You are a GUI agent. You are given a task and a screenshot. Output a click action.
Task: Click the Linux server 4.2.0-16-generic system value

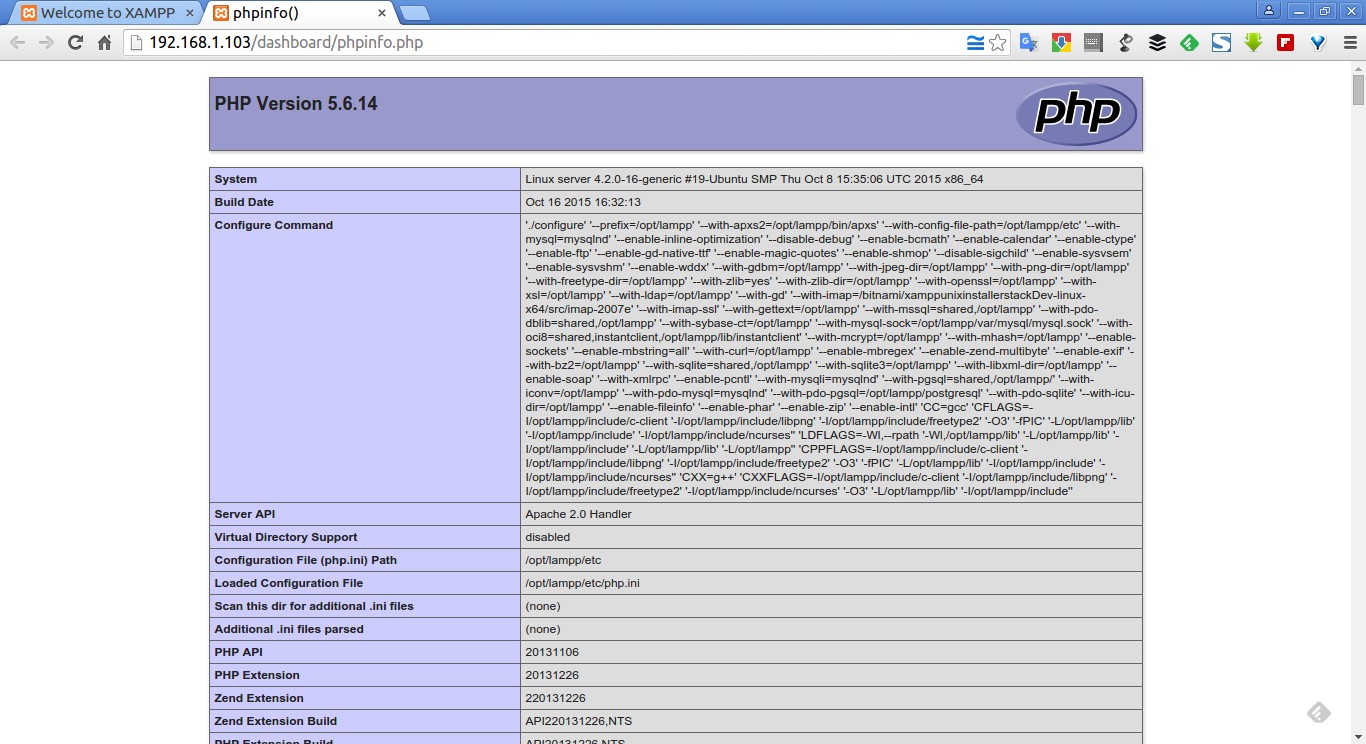[x=754, y=179]
